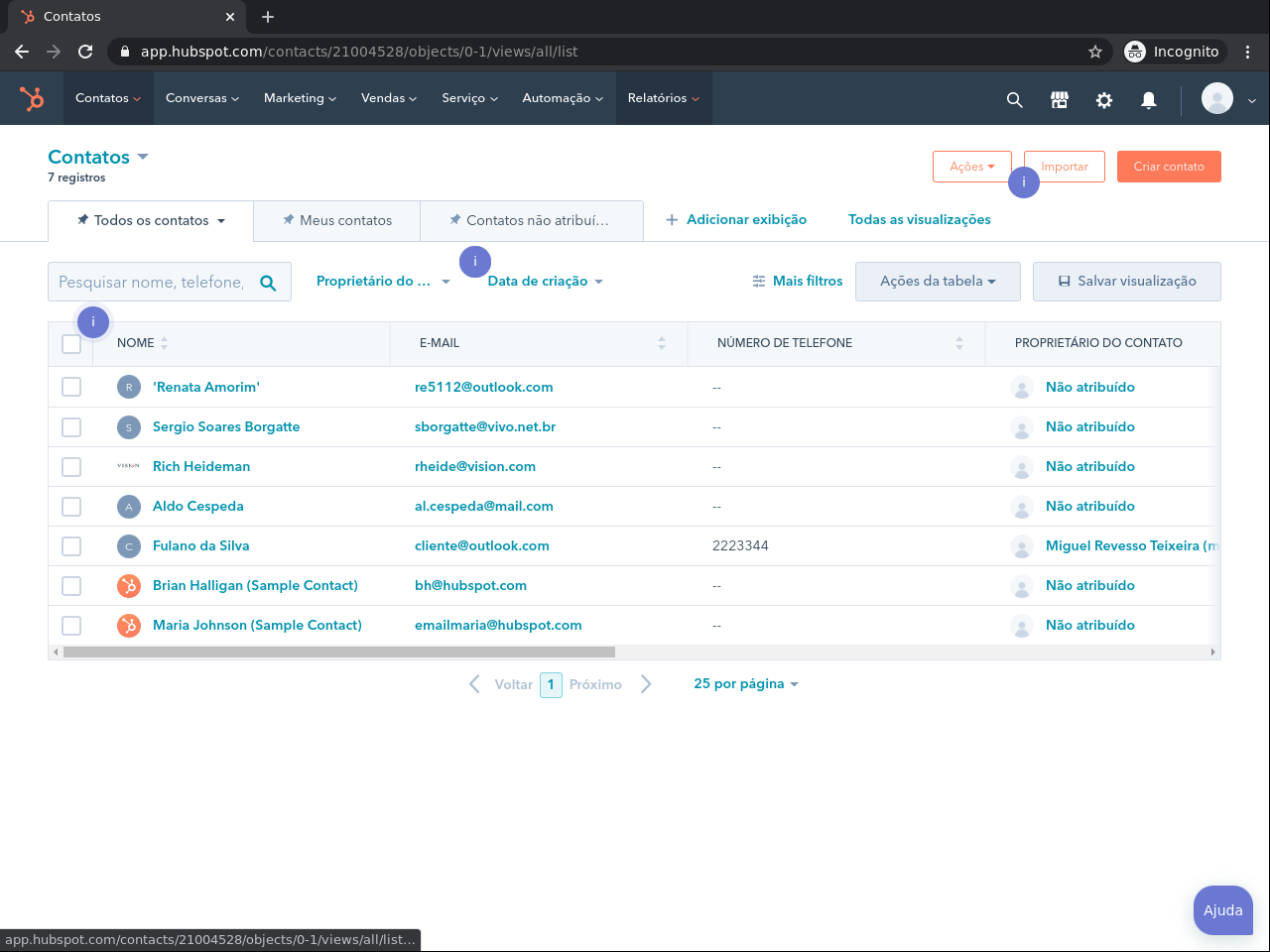
Task: Check the box for Sergio Soares Borgatte
Action: 71,427
